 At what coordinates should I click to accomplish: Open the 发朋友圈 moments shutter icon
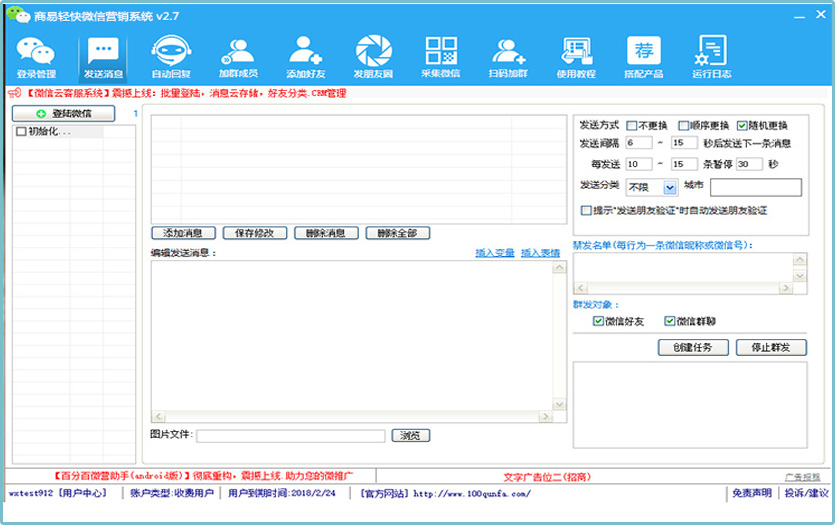(373, 58)
